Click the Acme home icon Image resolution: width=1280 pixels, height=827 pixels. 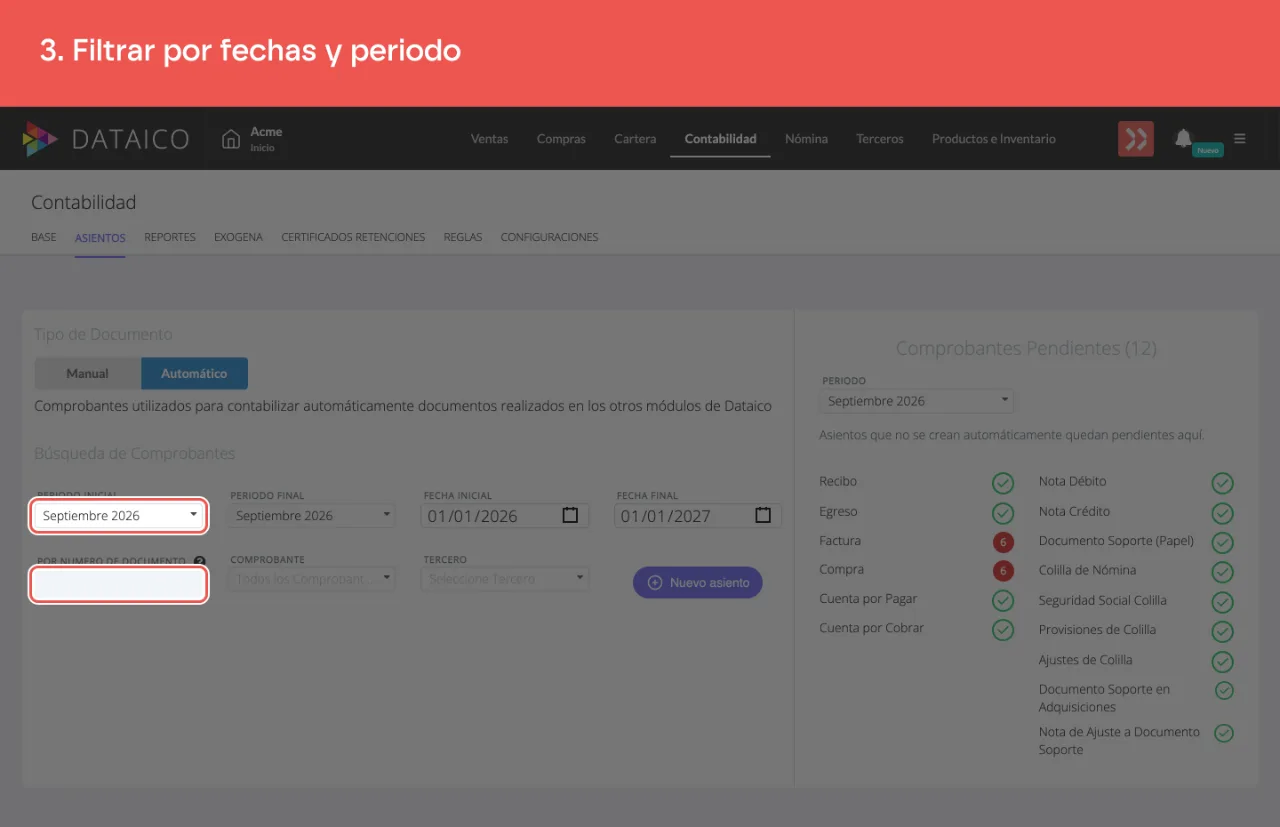tap(231, 139)
